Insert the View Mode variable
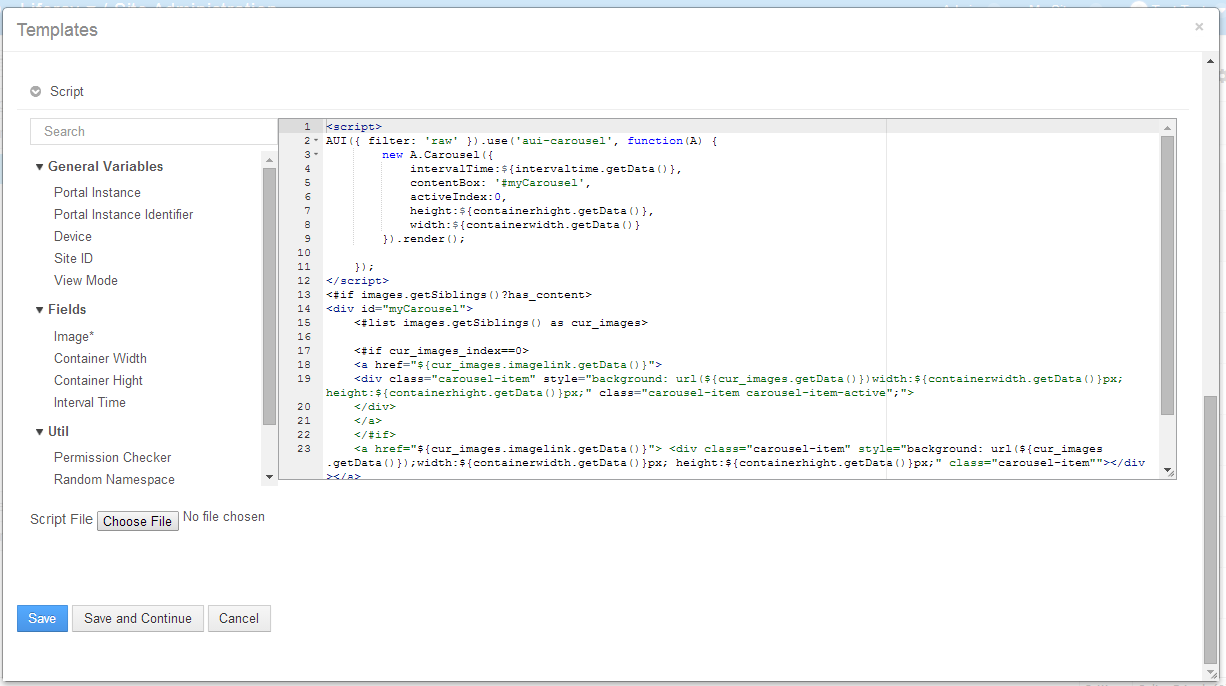The image size is (1226, 686). [85, 280]
